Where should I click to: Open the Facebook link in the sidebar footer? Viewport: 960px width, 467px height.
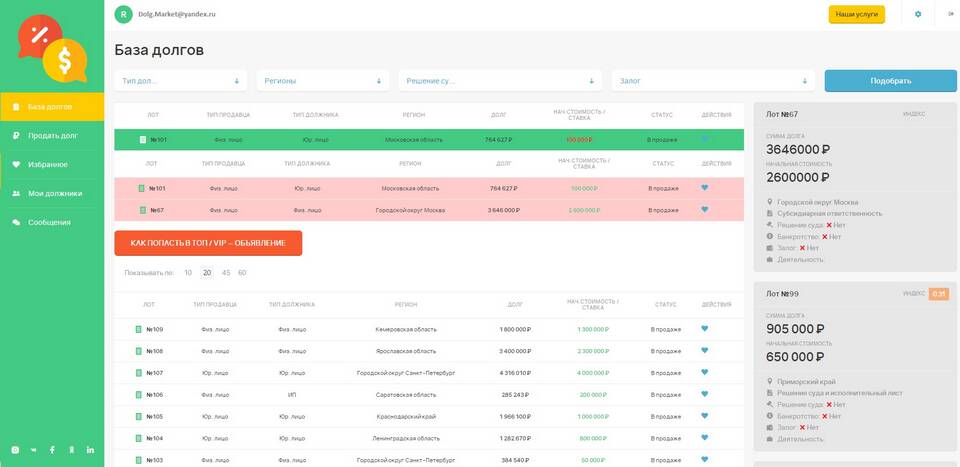point(52,450)
